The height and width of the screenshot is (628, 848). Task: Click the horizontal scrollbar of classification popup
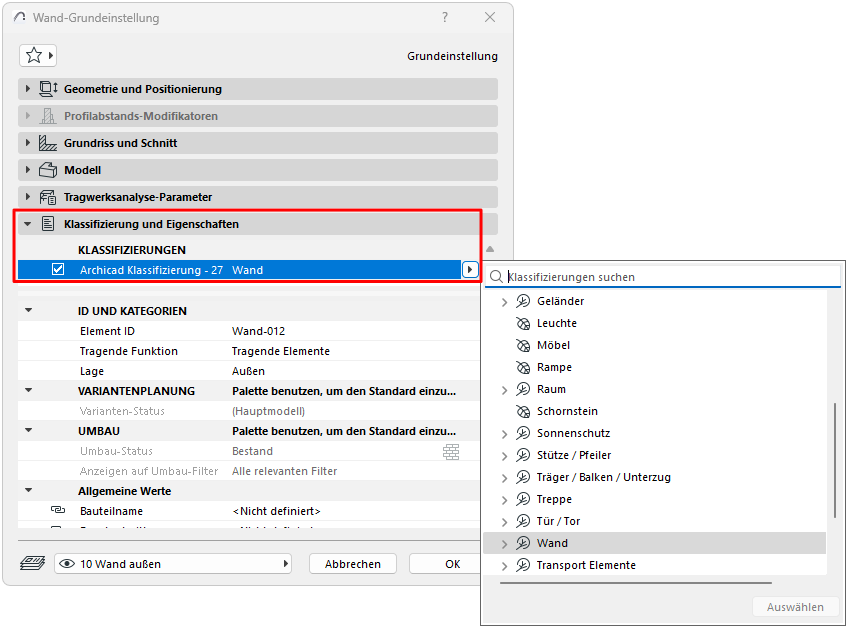[x=636, y=583]
